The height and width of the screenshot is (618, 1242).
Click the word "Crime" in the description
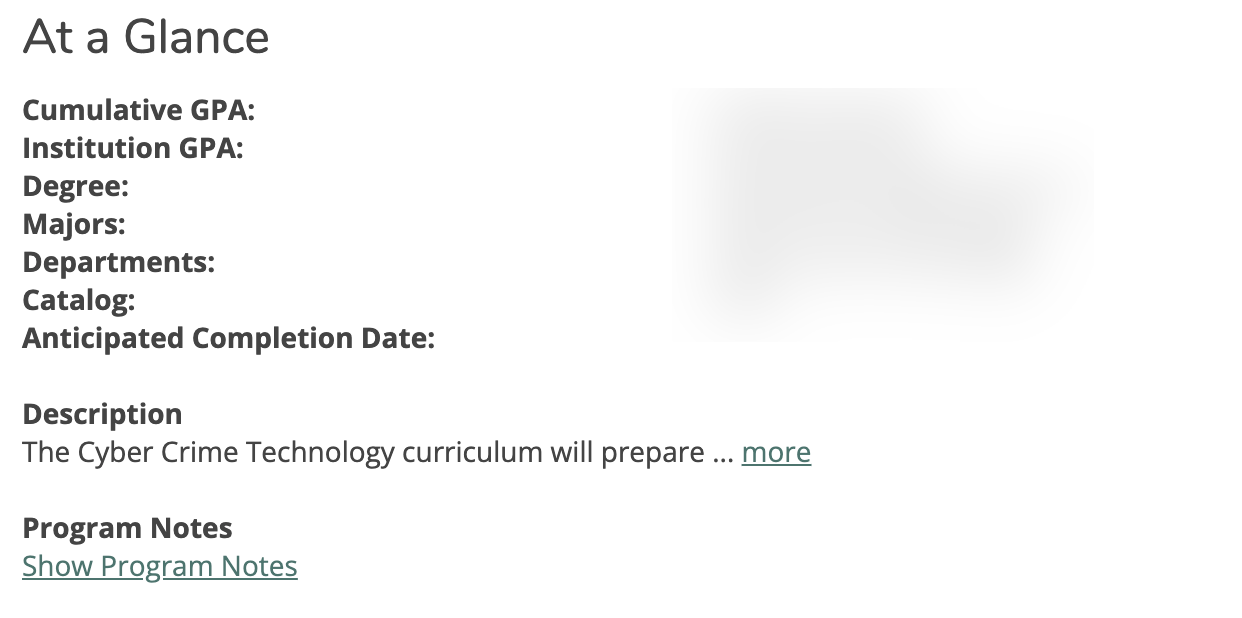pos(199,453)
